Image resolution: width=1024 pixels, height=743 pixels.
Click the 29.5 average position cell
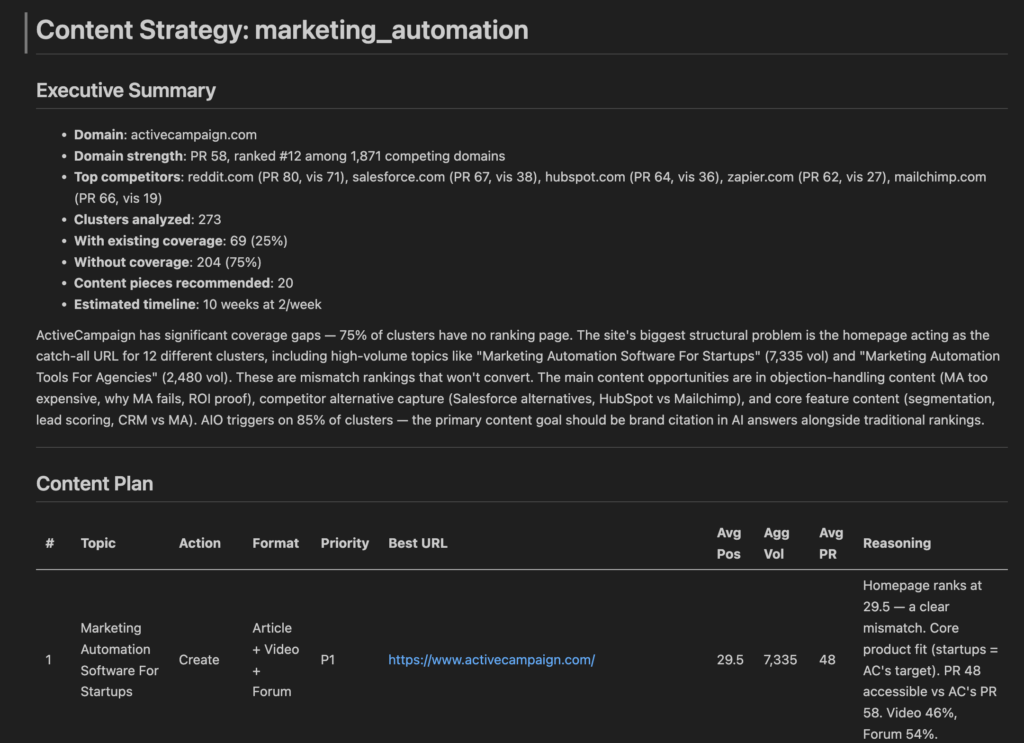(x=730, y=660)
